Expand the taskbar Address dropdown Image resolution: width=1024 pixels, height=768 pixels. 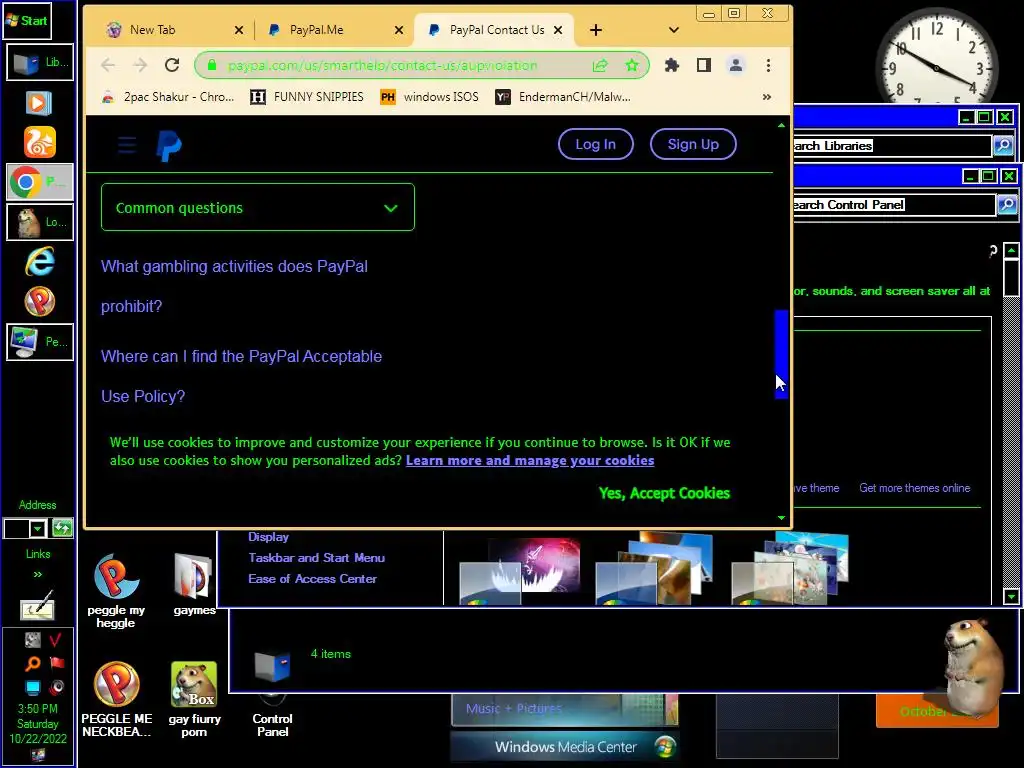[x=37, y=528]
